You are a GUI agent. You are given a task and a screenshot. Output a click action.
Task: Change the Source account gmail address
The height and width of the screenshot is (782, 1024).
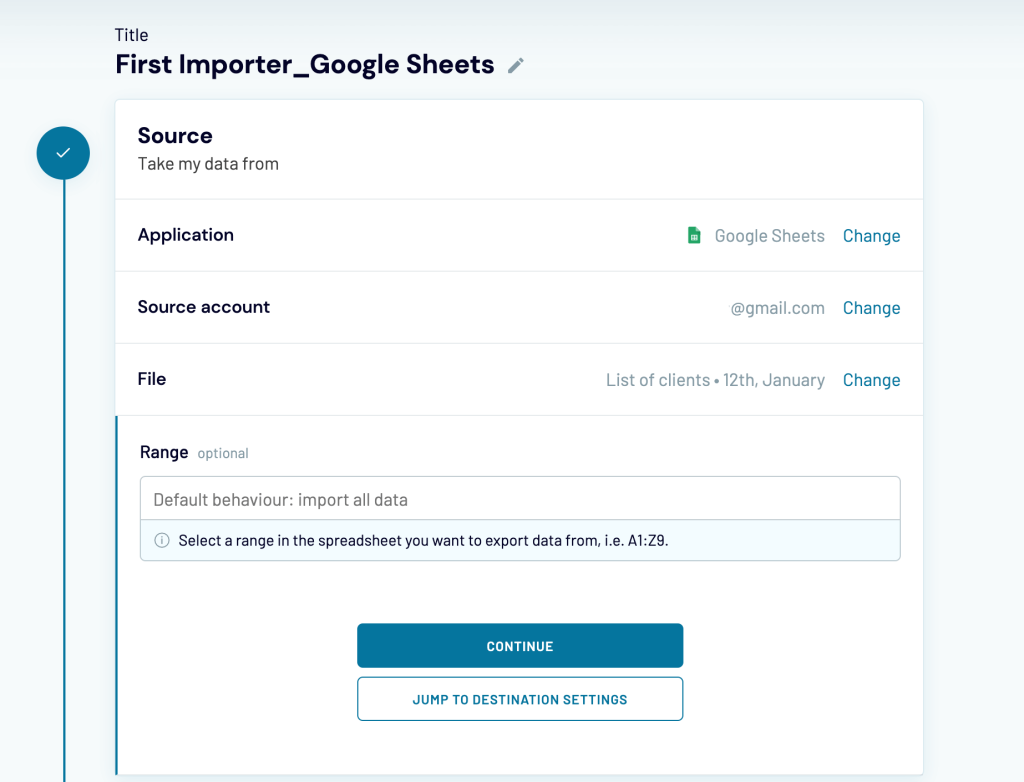pos(871,307)
